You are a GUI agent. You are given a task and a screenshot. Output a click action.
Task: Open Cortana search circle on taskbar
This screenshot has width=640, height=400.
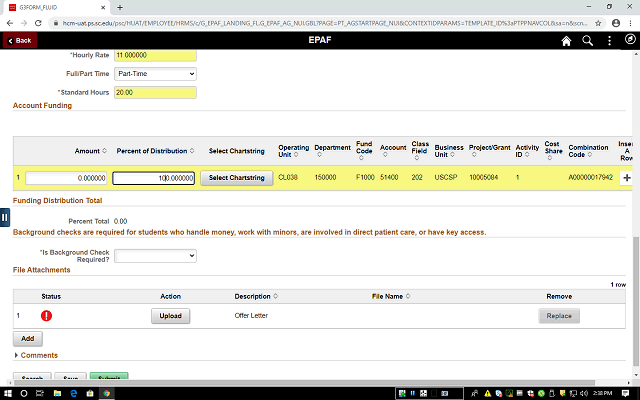click(x=24, y=393)
